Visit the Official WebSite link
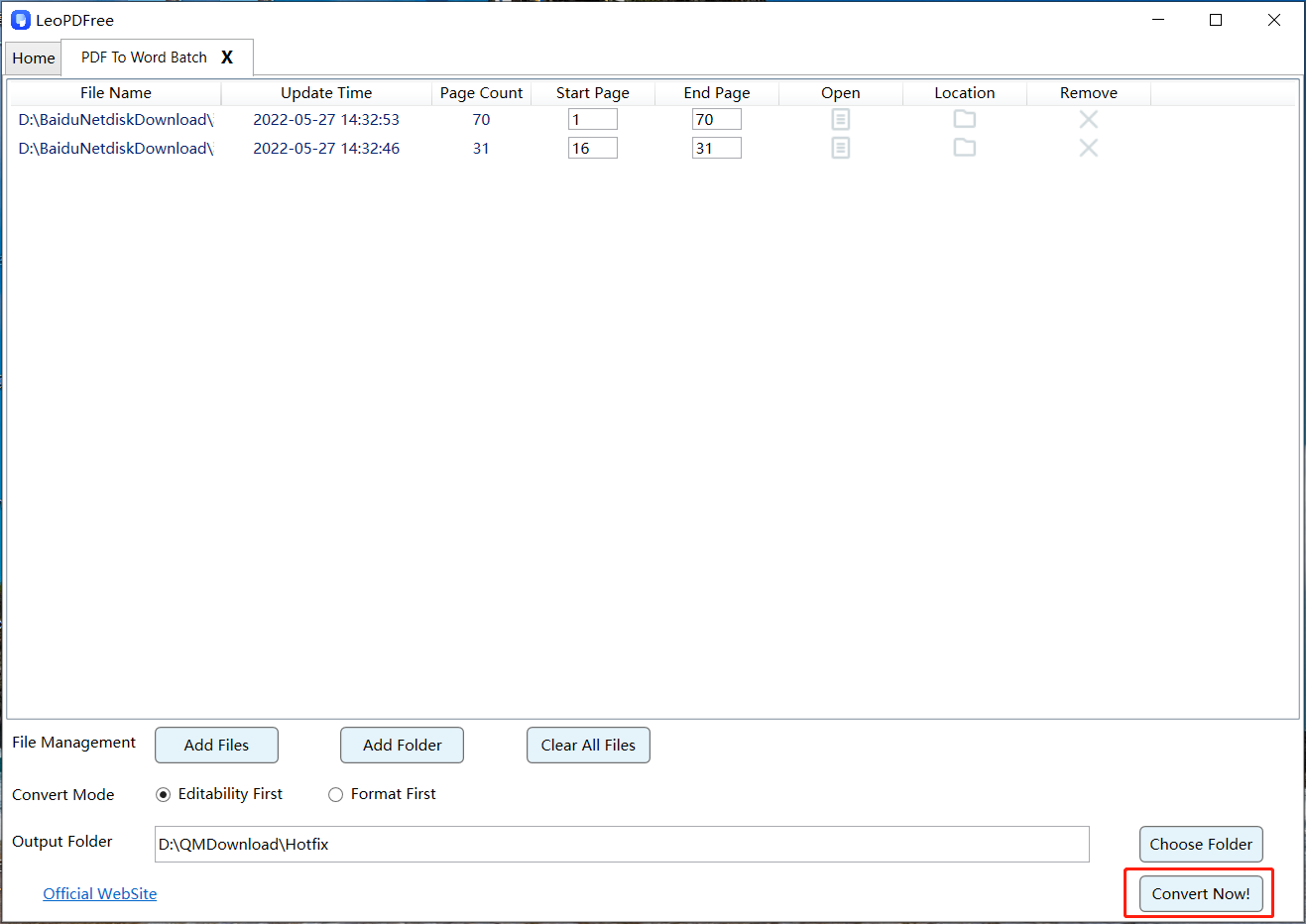The height and width of the screenshot is (924, 1306). pos(99,893)
